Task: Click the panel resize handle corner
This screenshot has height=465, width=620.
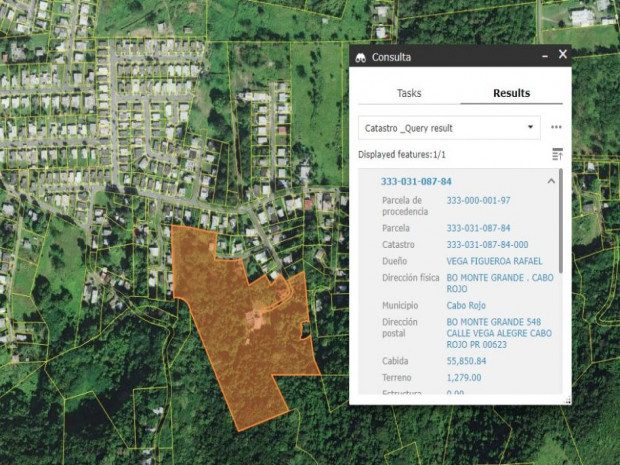Action: 567,400
